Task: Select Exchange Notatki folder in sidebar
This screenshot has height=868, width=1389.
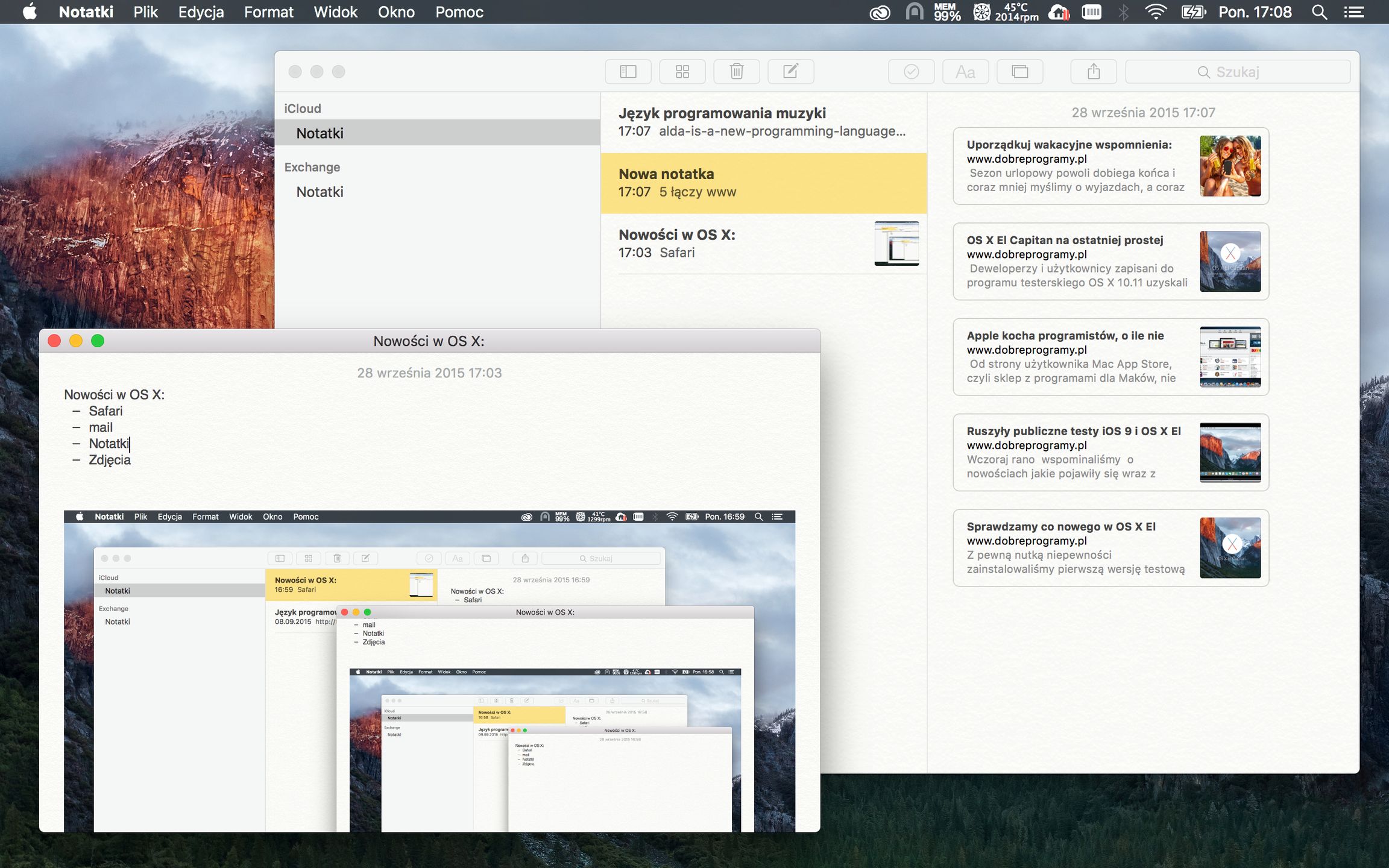Action: [320, 192]
